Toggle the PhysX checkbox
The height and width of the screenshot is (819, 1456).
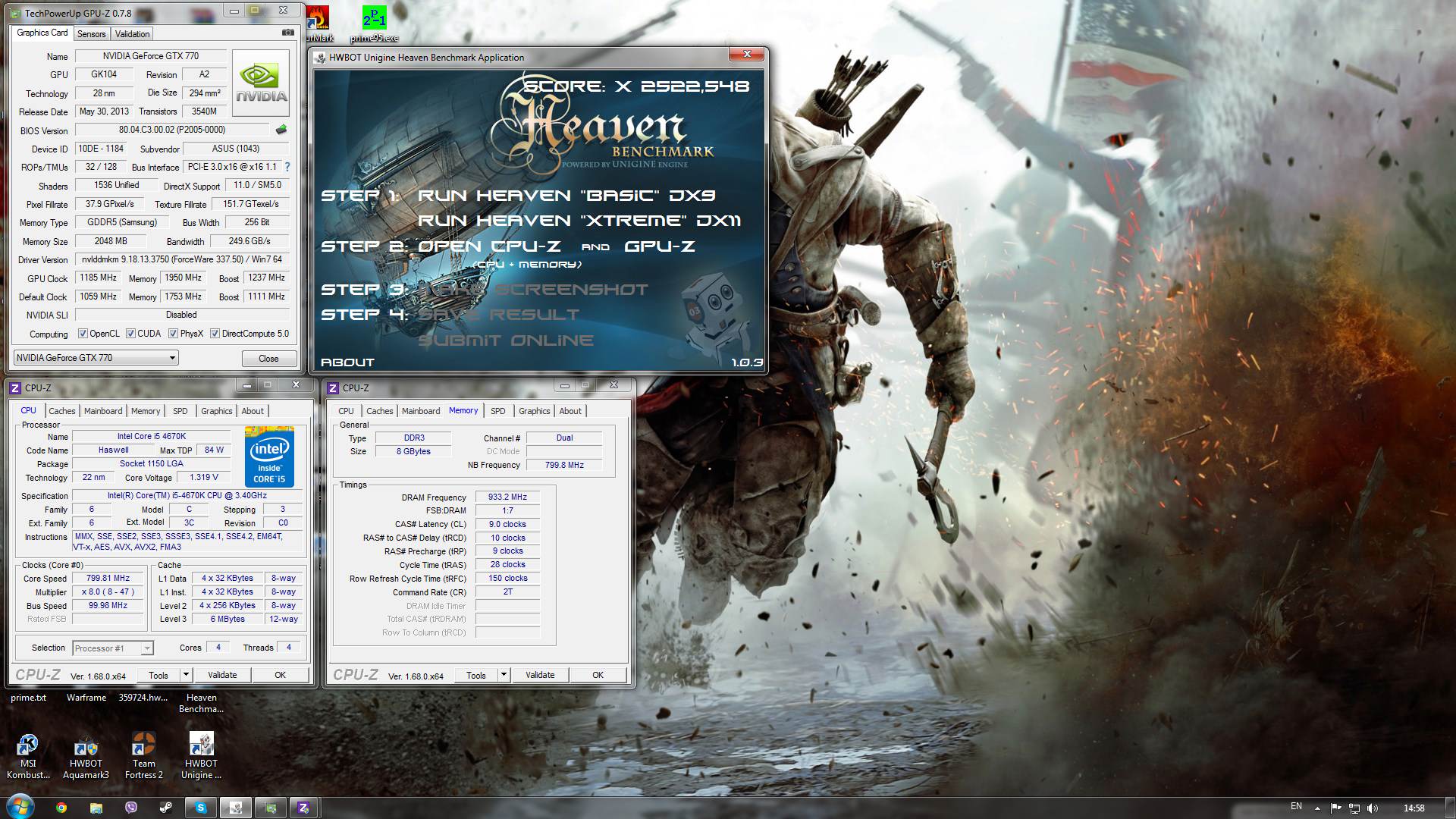[173, 334]
